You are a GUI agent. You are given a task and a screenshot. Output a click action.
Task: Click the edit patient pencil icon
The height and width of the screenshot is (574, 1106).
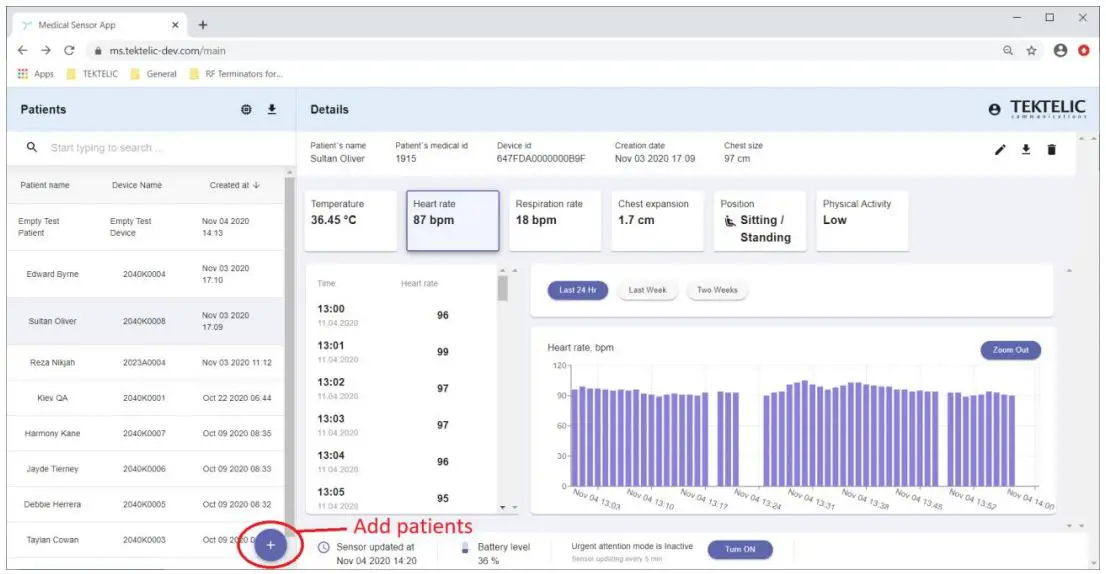point(999,150)
